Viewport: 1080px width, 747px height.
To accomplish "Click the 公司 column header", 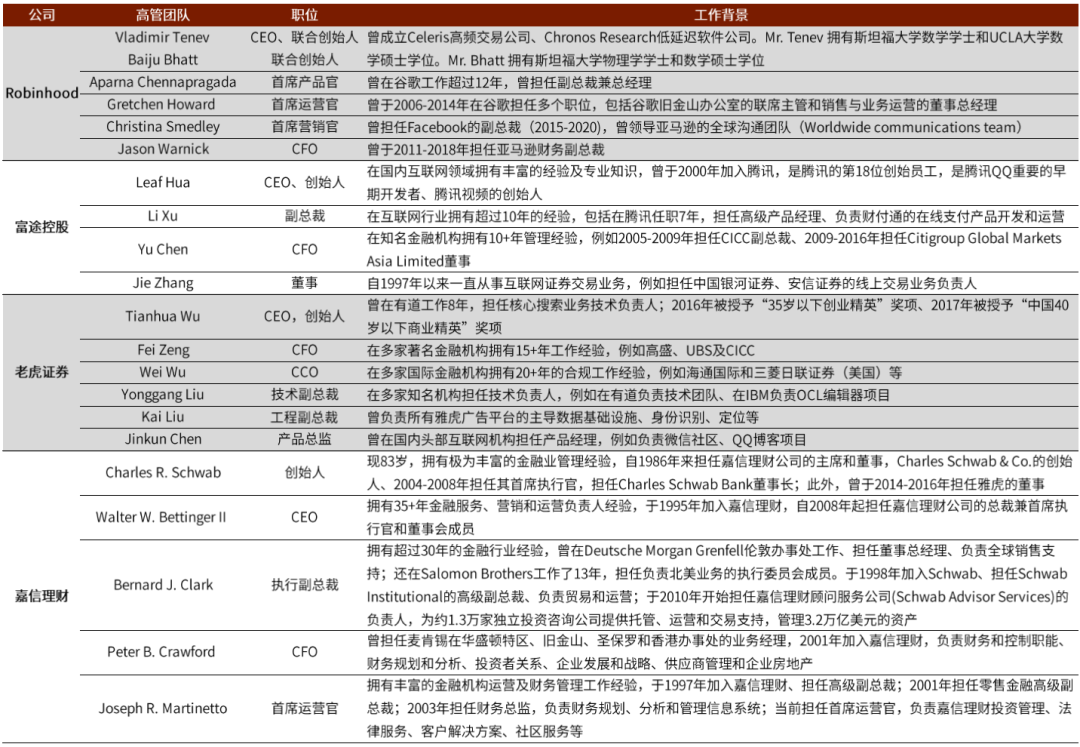I will tap(41, 14).
